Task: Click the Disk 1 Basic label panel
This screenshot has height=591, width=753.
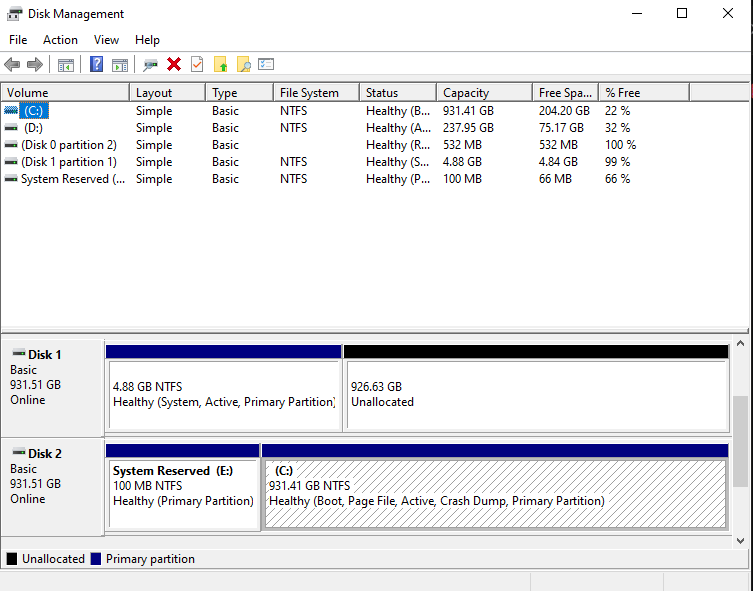Action: (52, 388)
